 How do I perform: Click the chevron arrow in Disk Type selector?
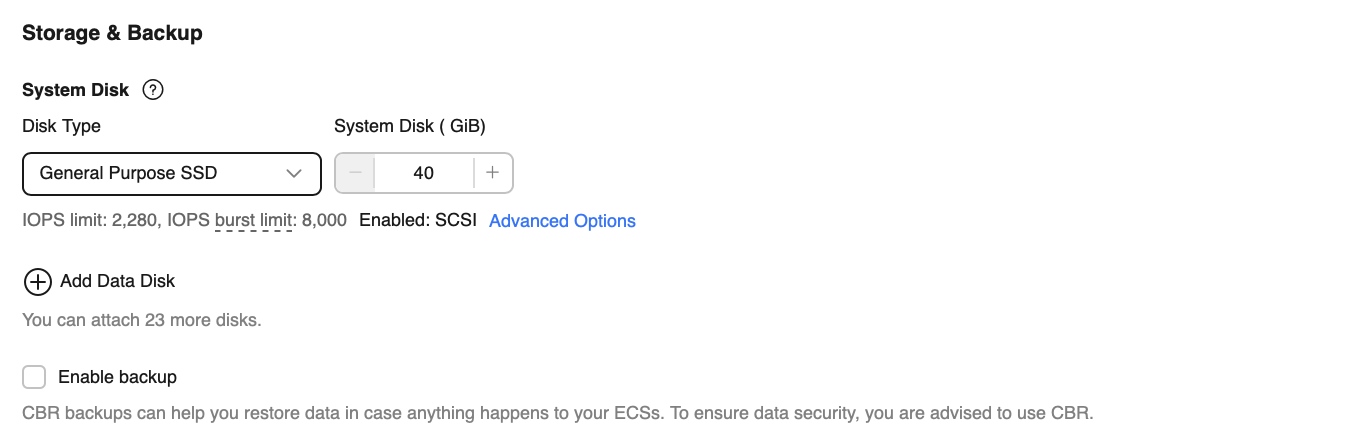coord(294,173)
